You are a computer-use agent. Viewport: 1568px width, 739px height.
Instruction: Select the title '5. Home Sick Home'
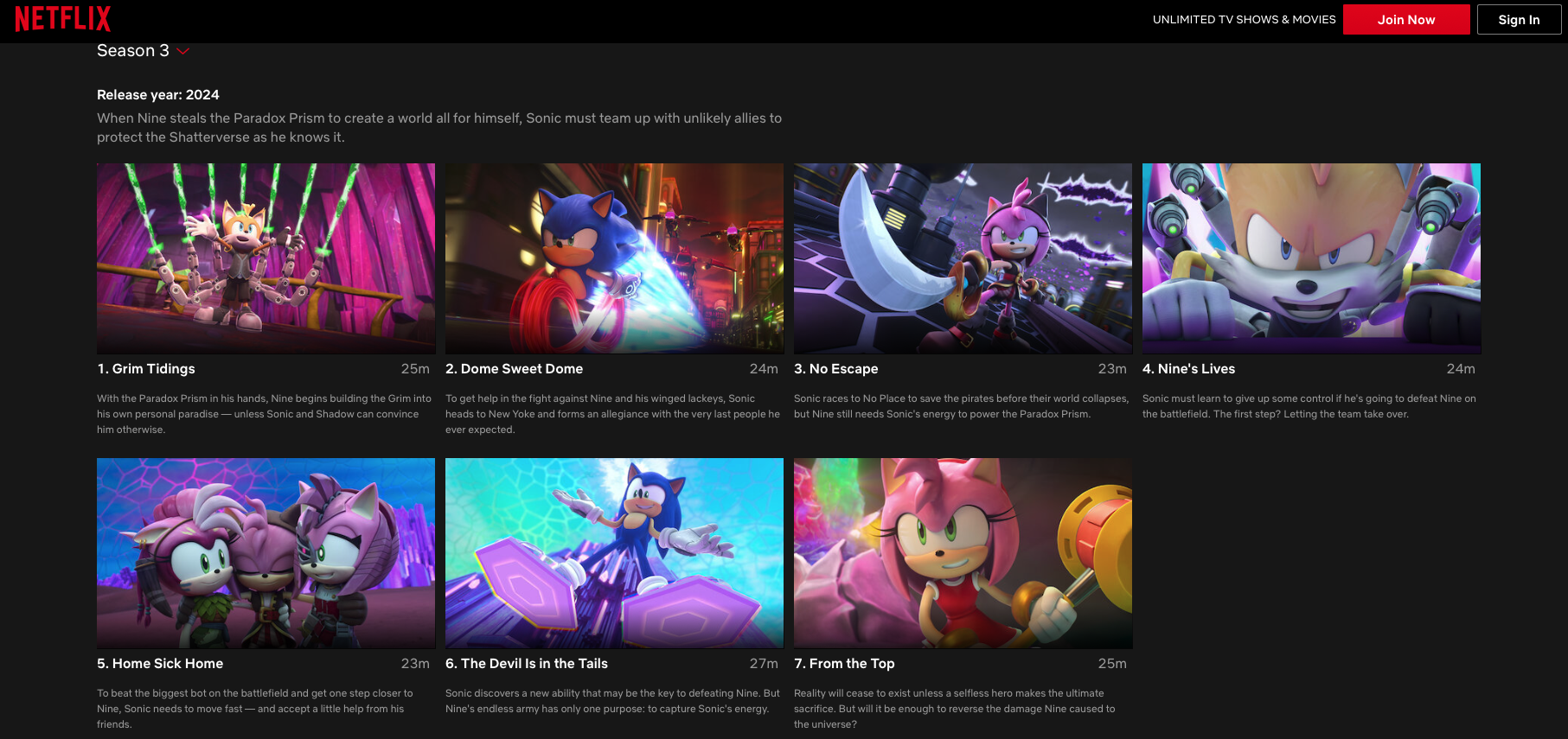point(160,664)
